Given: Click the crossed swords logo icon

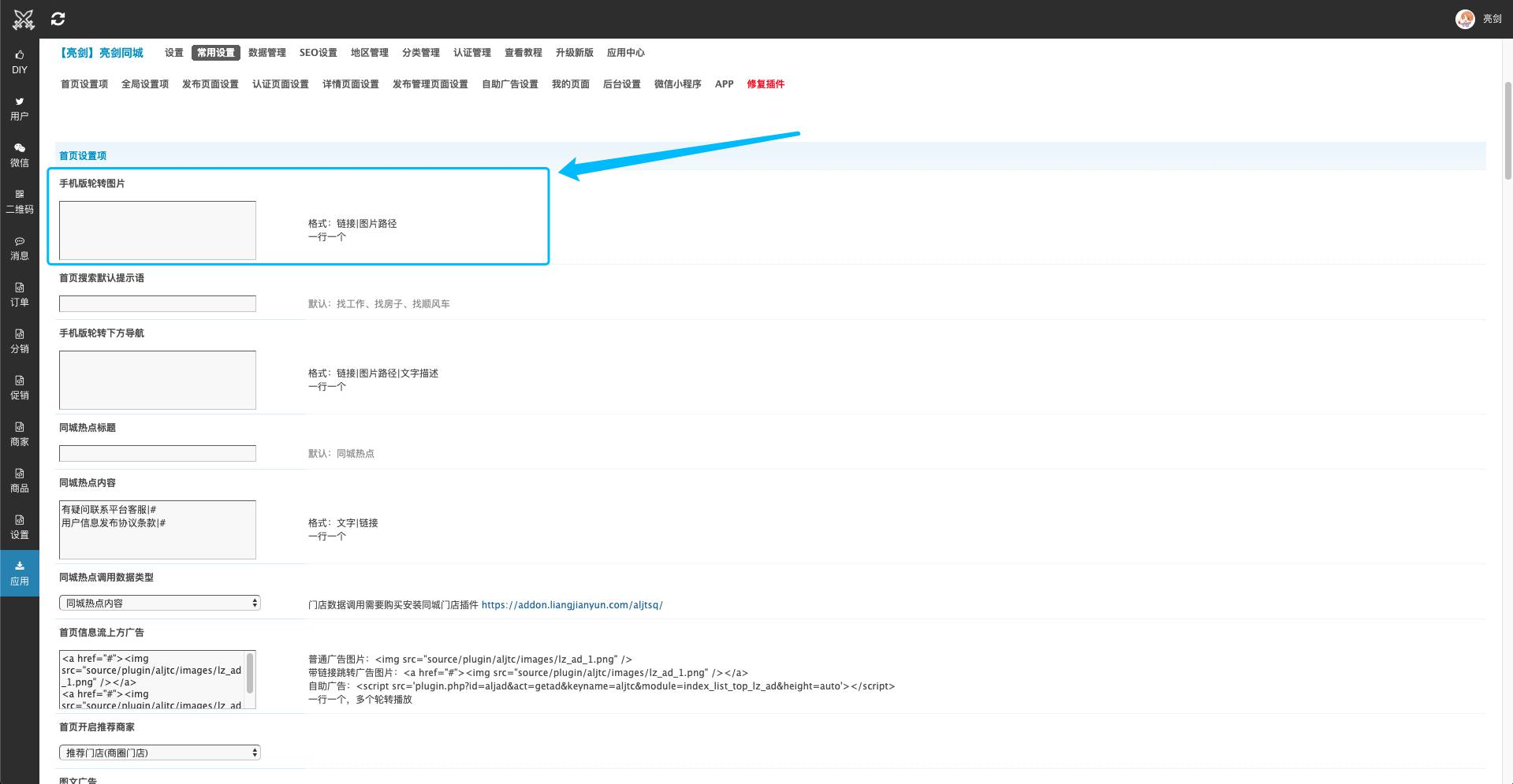Looking at the screenshot, I should point(24,19).
